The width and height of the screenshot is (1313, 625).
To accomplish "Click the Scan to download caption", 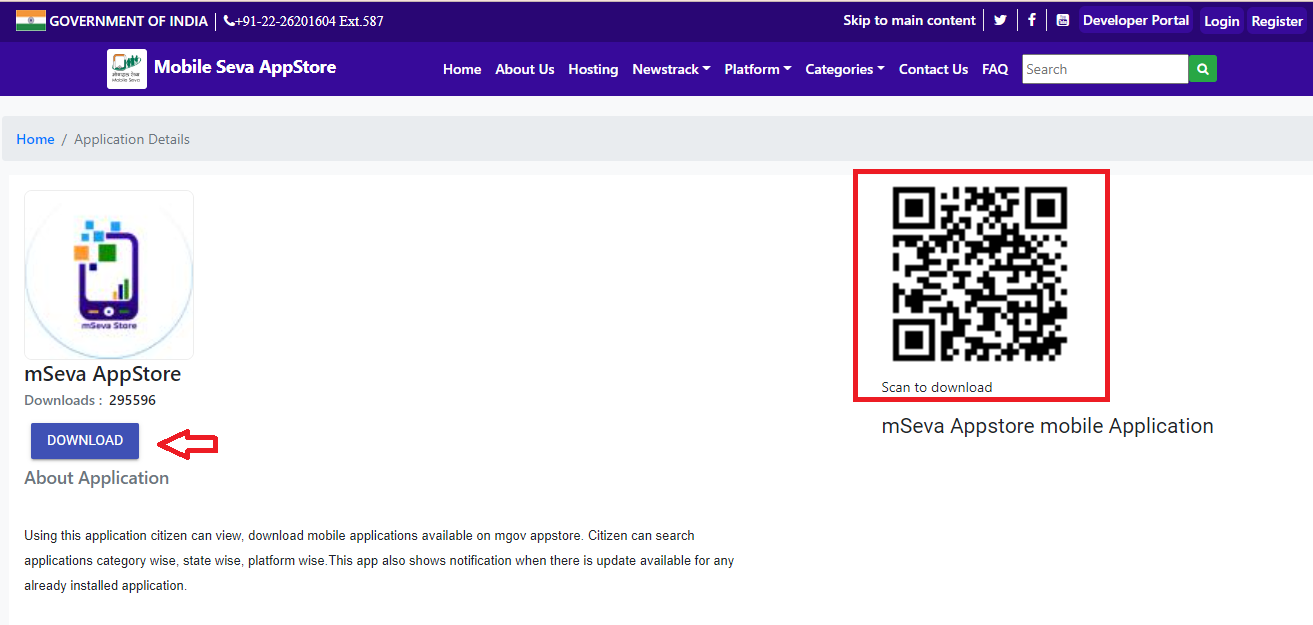I will [x=937, y=387].
